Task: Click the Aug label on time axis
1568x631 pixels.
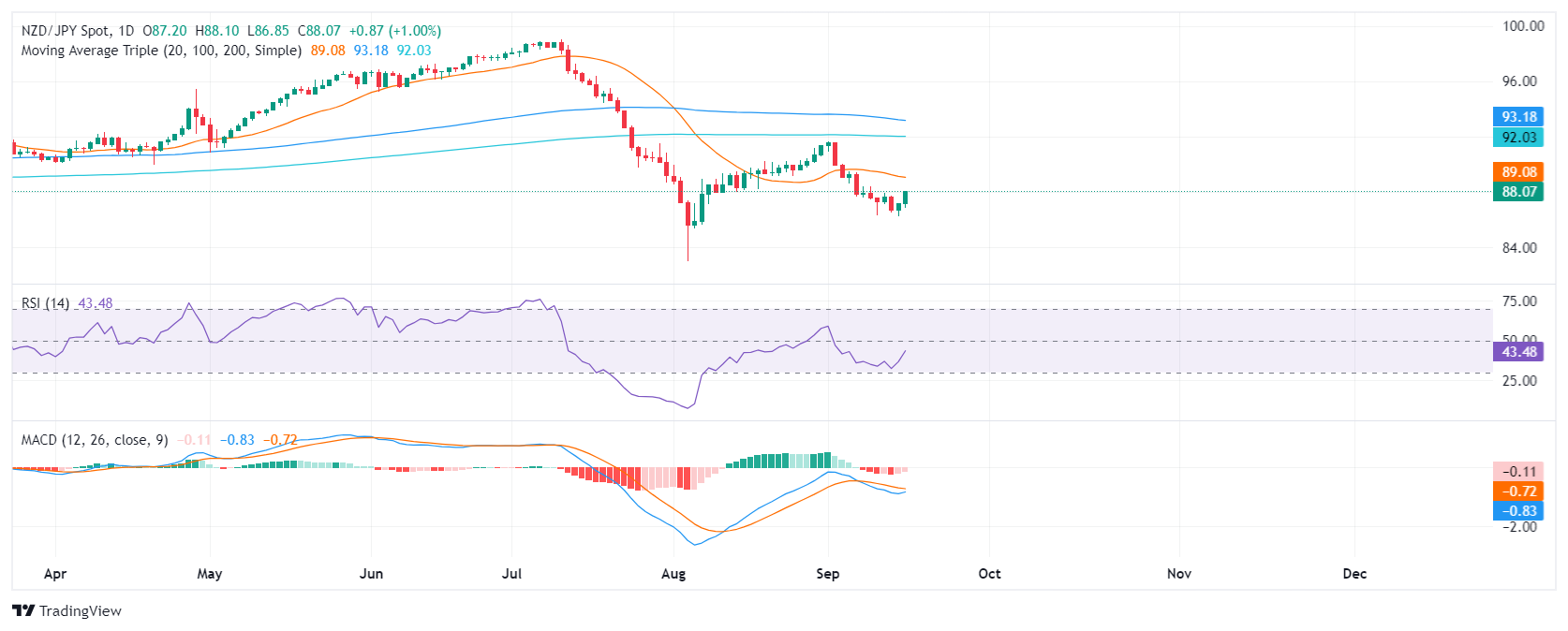Action: [x=673, y=574]
